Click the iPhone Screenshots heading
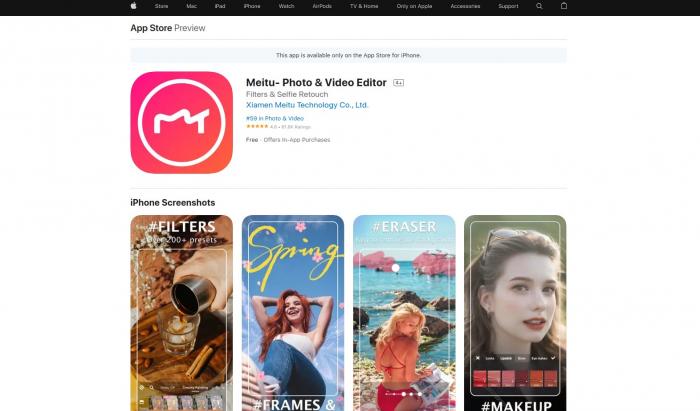This screenshot has width=700, height=411. pos(173,203)
